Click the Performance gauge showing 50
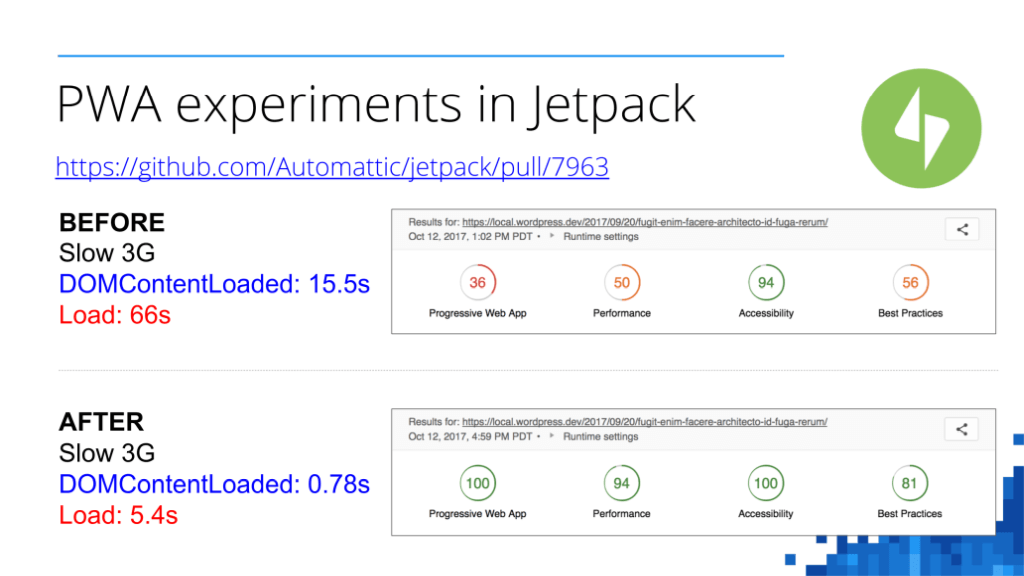This screenshot has height=576, width=1024. coord(621,283)
